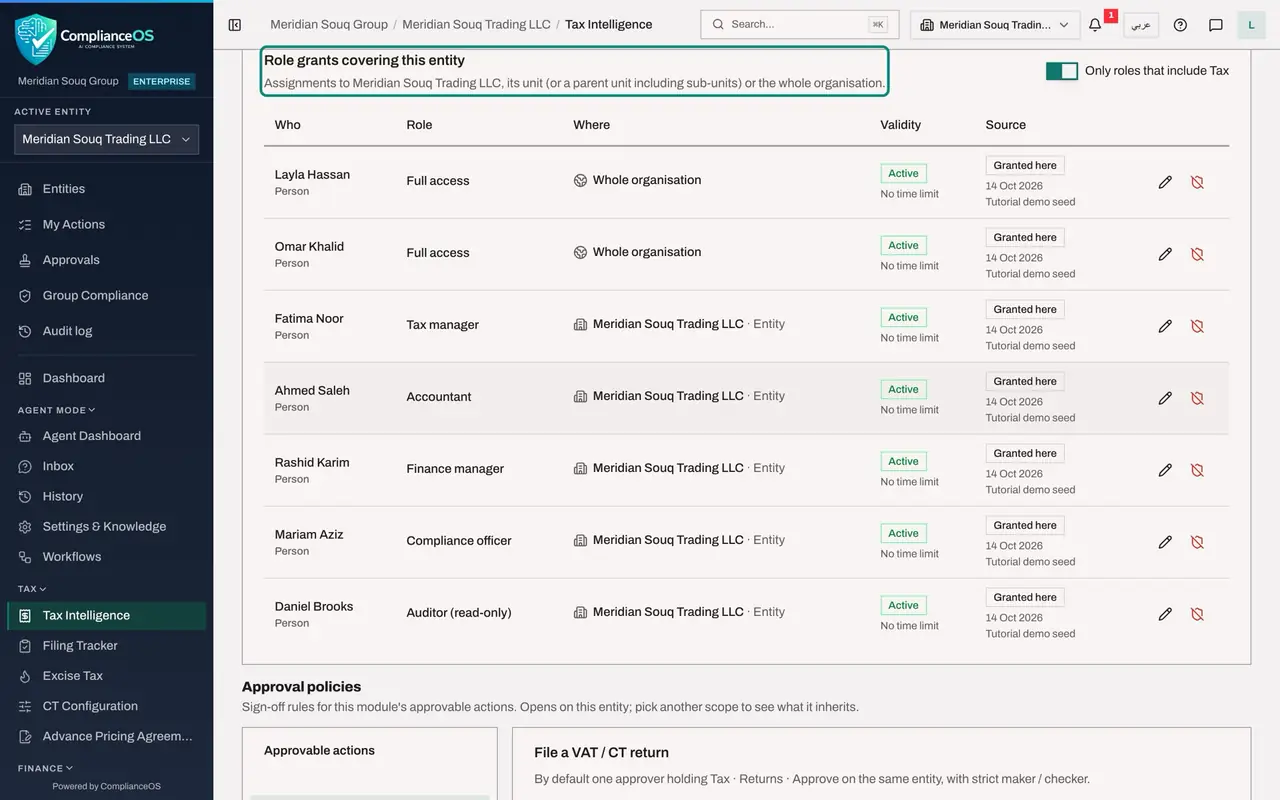Revoke Rashid Karim's role grant

click(1197, 470)
